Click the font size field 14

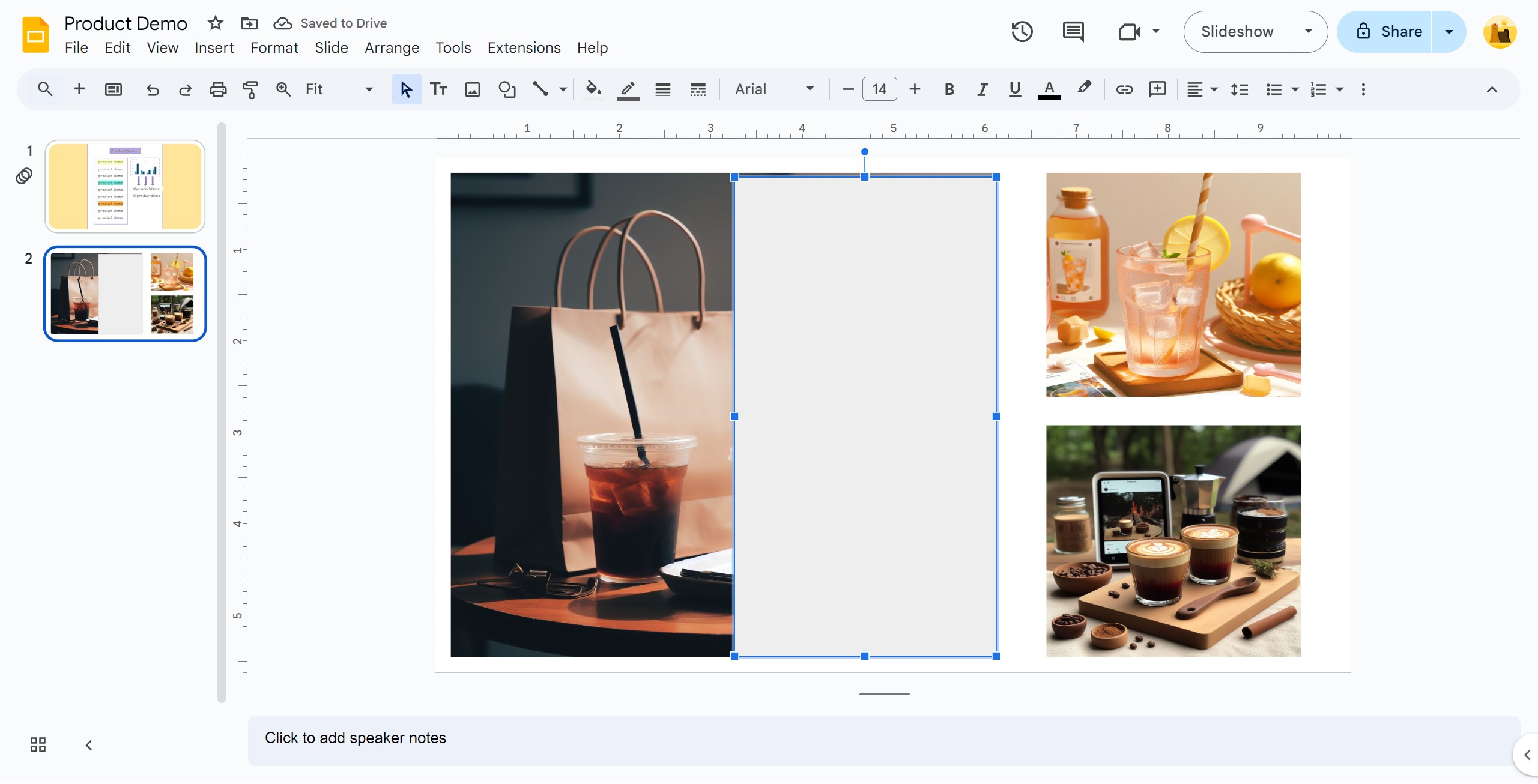click(879, 89)
